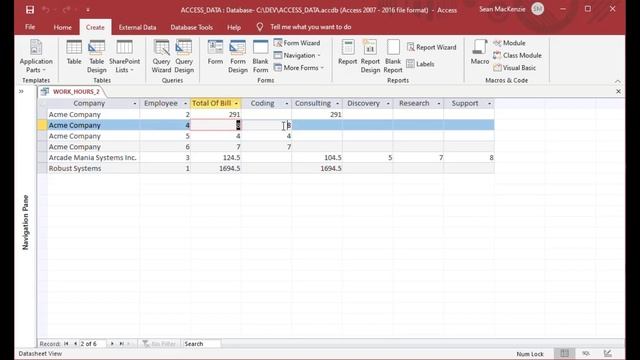Viewport: 640px width, 360px height.
Task: Click the Save icon in title bar
Action: coord(30,9)
